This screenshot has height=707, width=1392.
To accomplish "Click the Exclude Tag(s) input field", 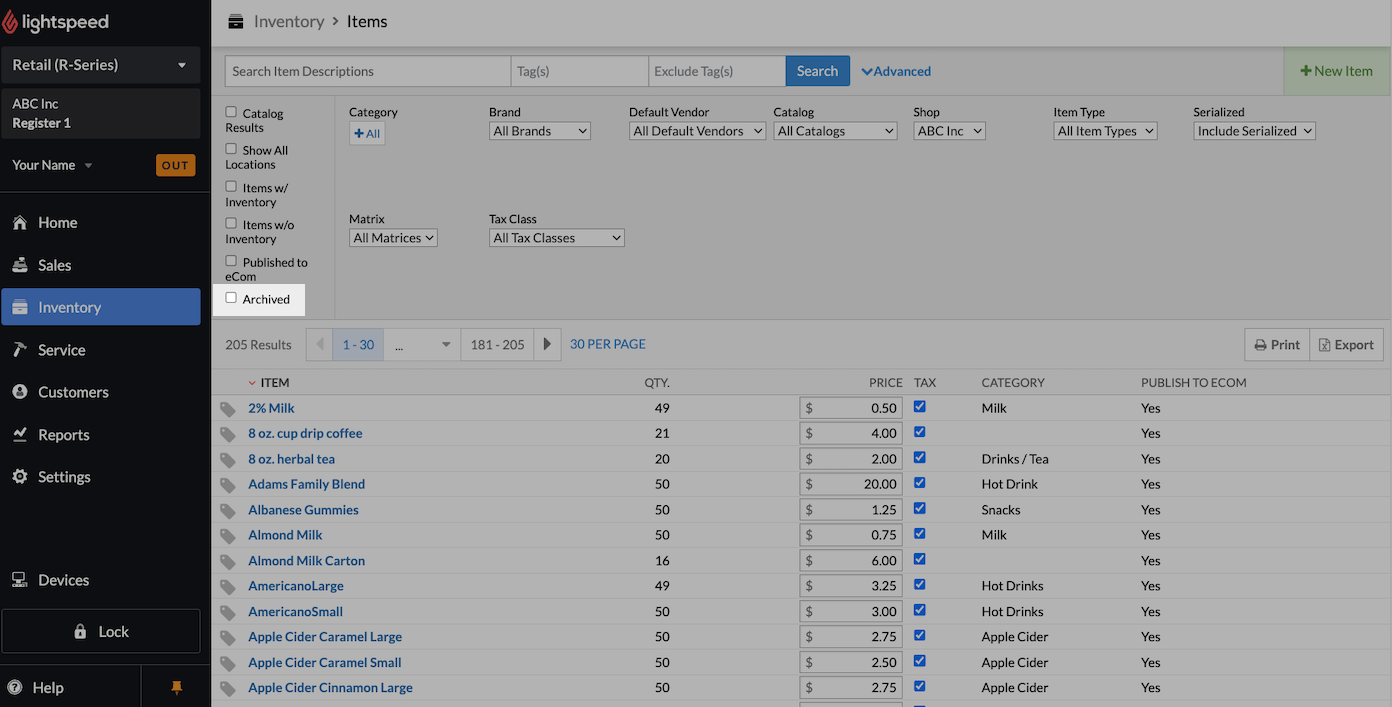I will click(x=717, y=71).
